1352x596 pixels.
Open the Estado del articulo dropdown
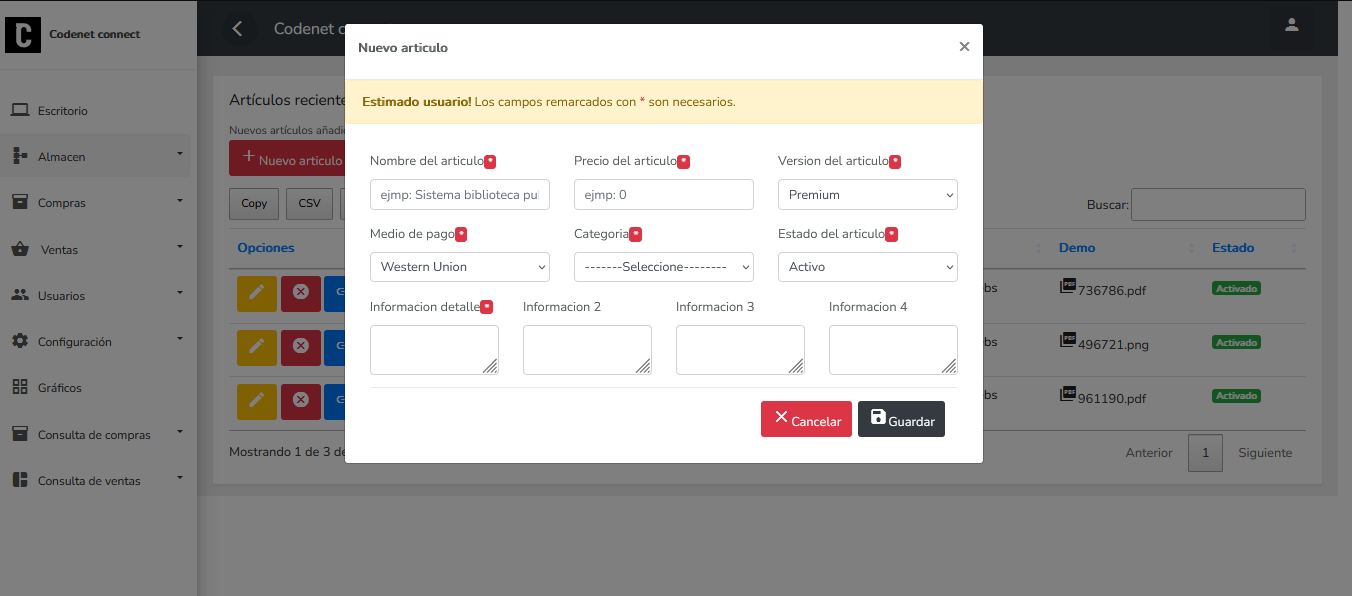[867, 267]
